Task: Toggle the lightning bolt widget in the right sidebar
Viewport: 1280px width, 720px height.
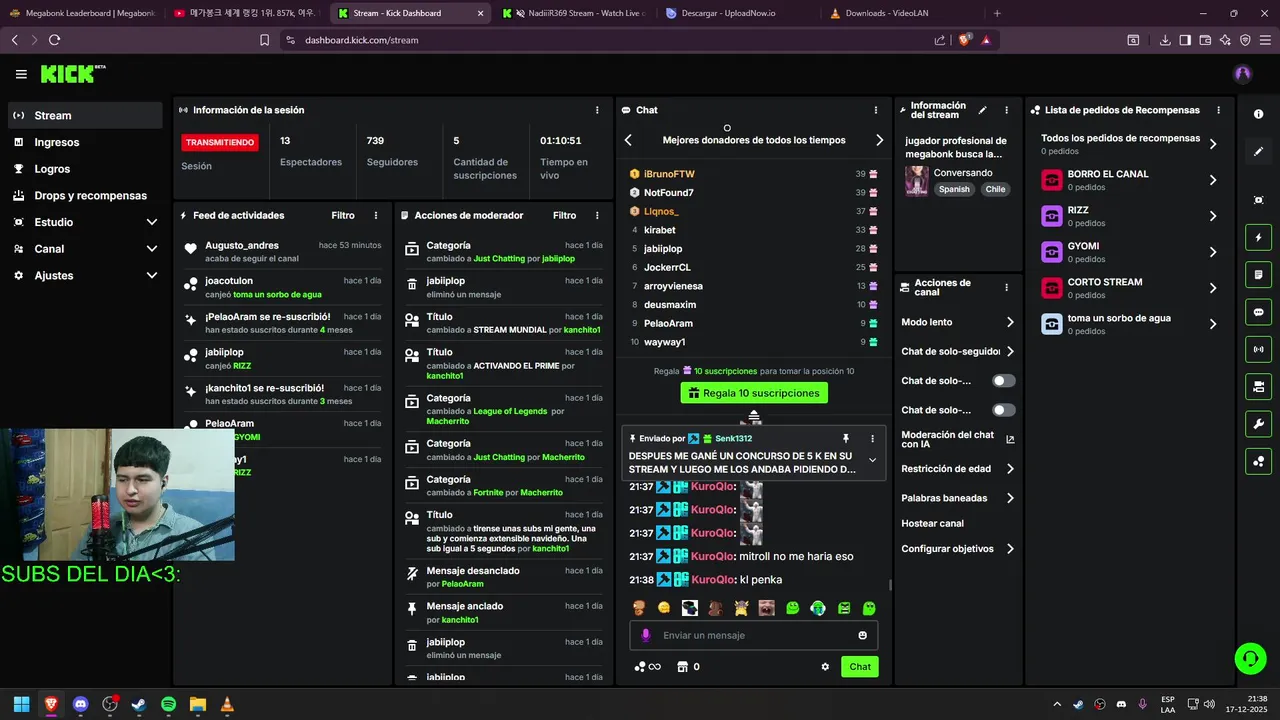Action: click(x=1258, y=238)
